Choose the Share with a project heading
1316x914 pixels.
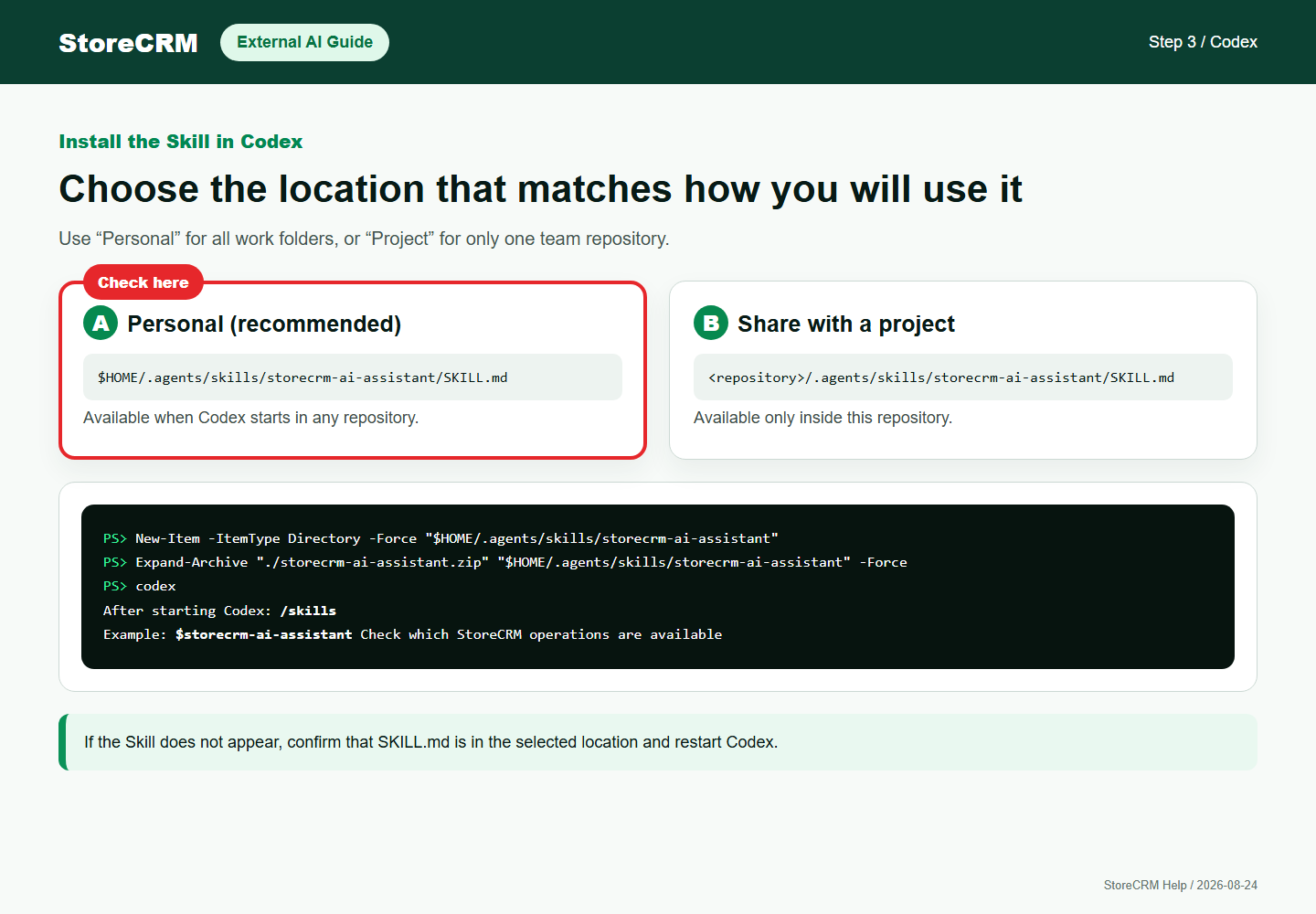[845, 324]
